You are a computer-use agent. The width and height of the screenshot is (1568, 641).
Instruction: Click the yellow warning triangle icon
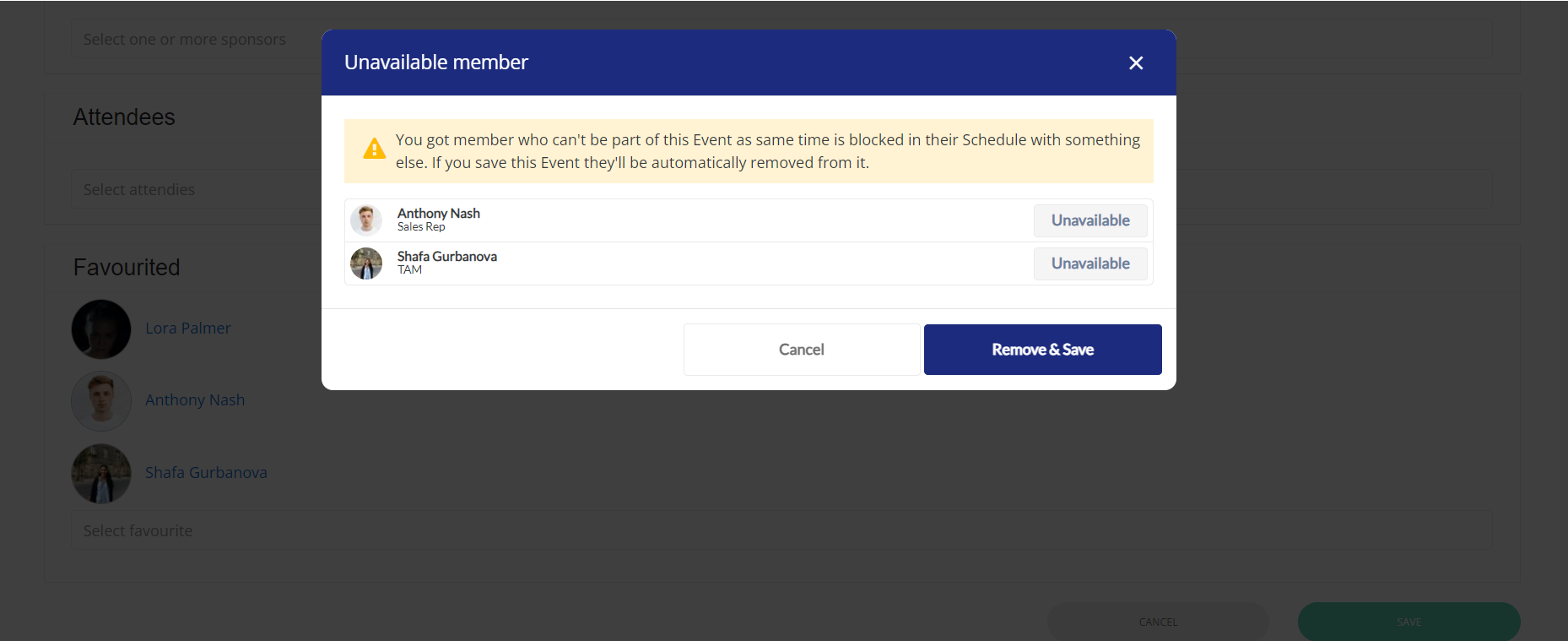click(x=374, y=149)
